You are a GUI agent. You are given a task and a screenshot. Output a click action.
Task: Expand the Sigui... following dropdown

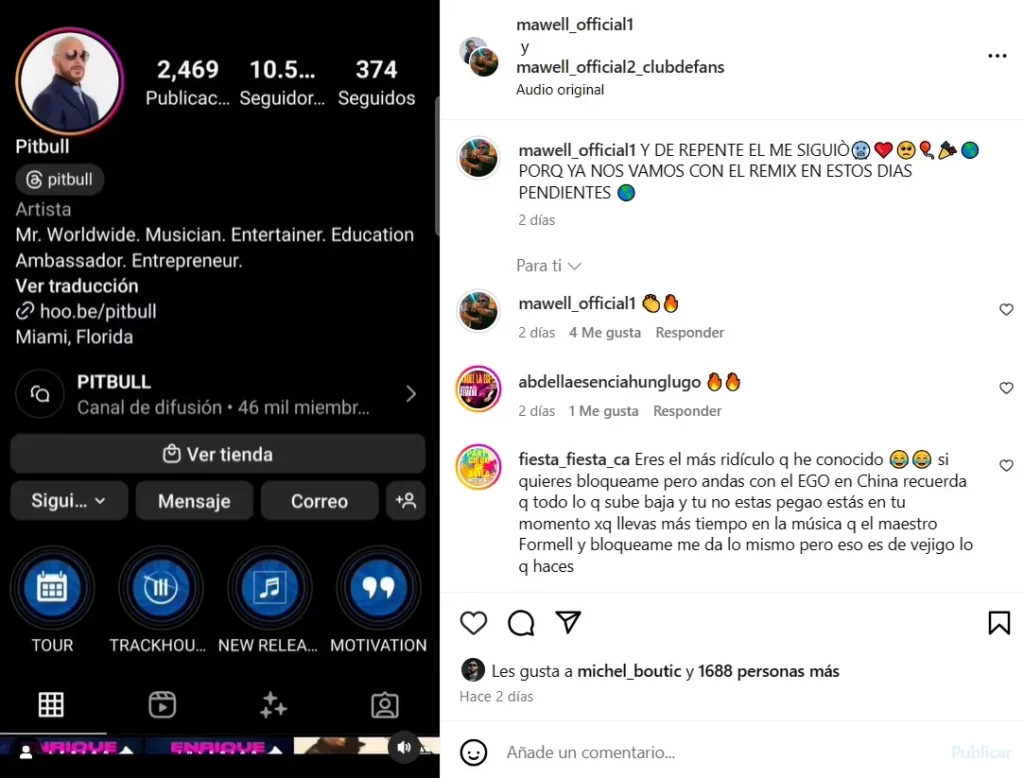[x=69, y=501]
